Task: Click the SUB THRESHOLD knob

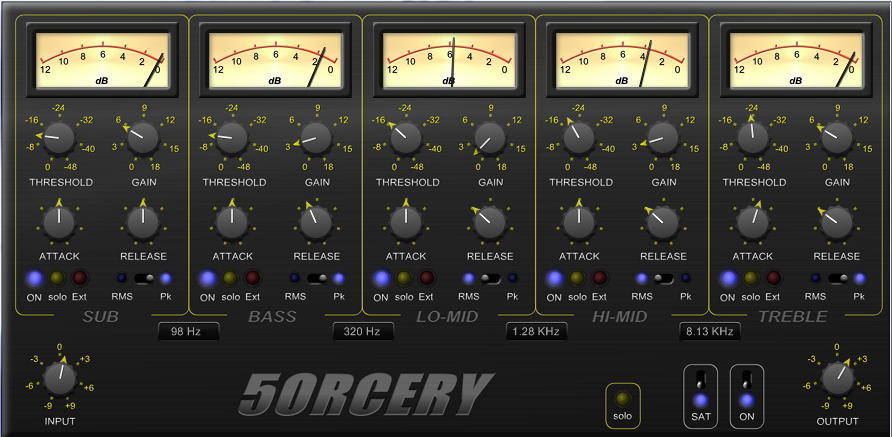Action: (x=59, y=137)
